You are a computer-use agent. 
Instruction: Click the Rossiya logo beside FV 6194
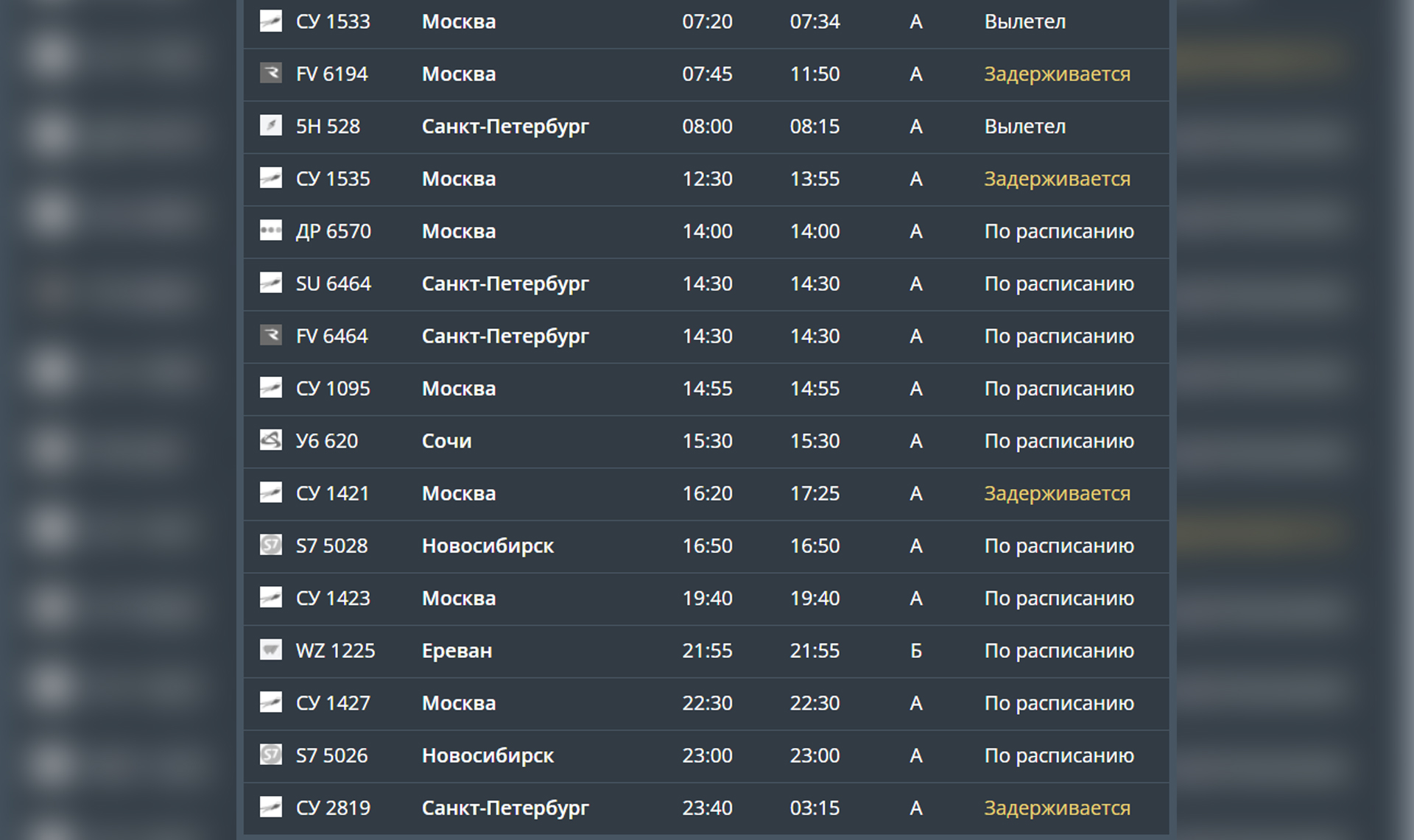click(x=270, y=74)
